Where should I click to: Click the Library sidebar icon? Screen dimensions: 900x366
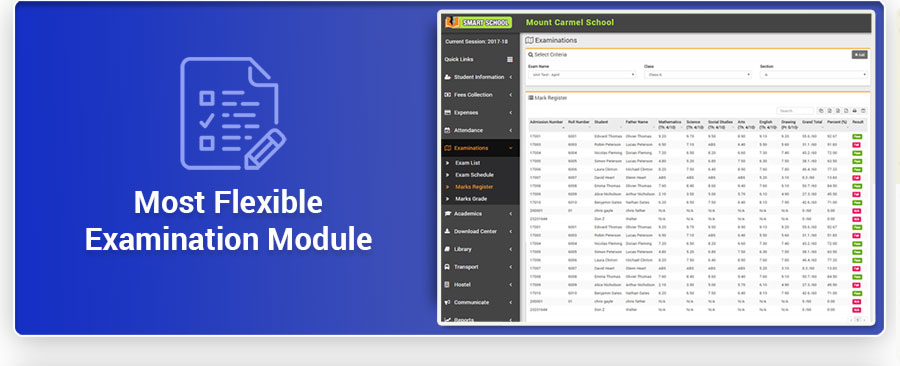(447, 249)
